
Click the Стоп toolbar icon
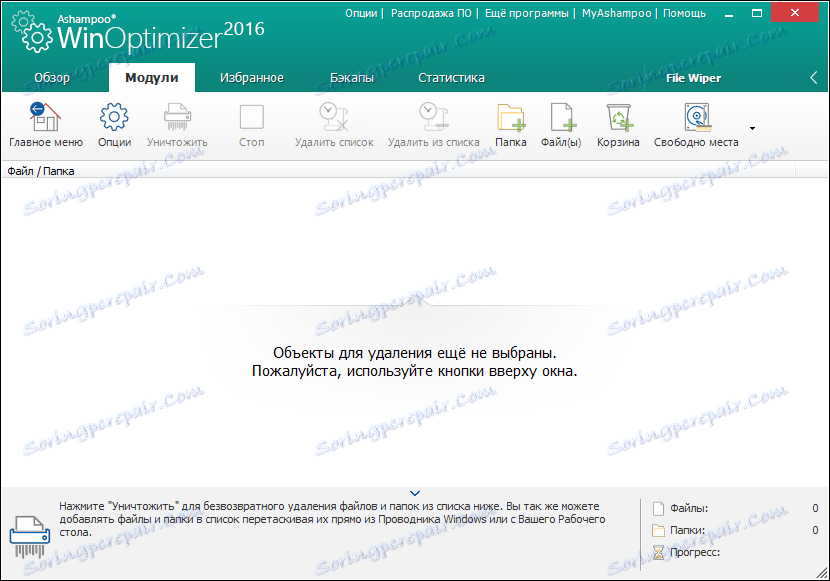tap(251, 124)
